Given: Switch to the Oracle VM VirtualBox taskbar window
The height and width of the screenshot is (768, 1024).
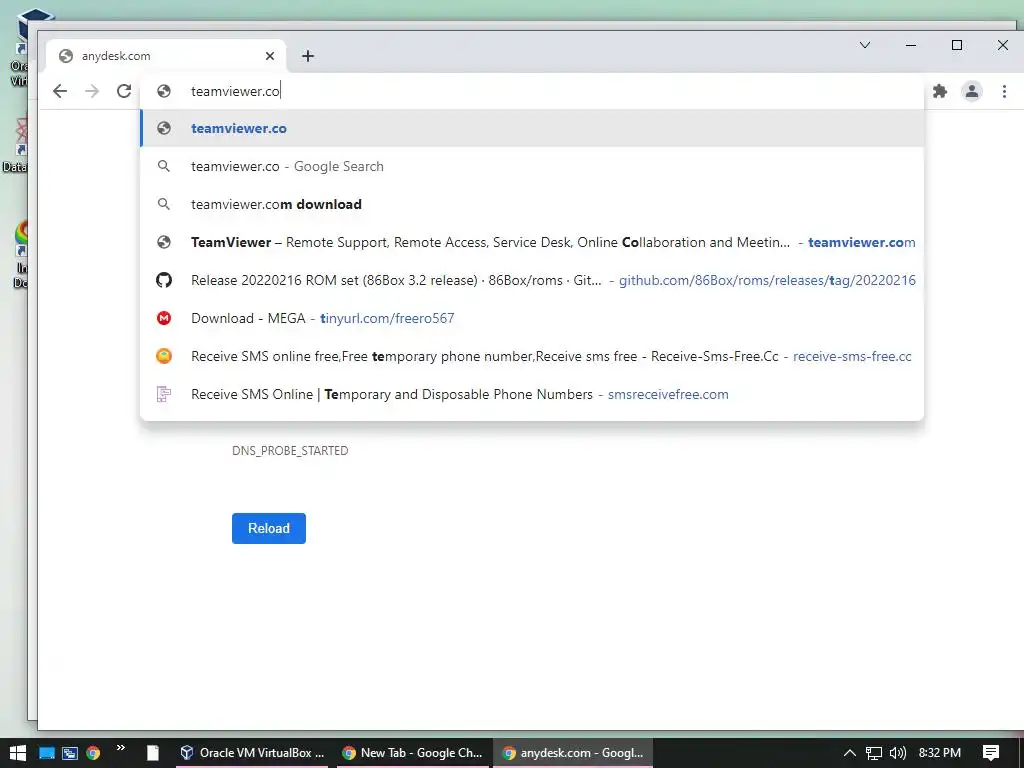Looking at the screenshot, I should pos(252,753).
